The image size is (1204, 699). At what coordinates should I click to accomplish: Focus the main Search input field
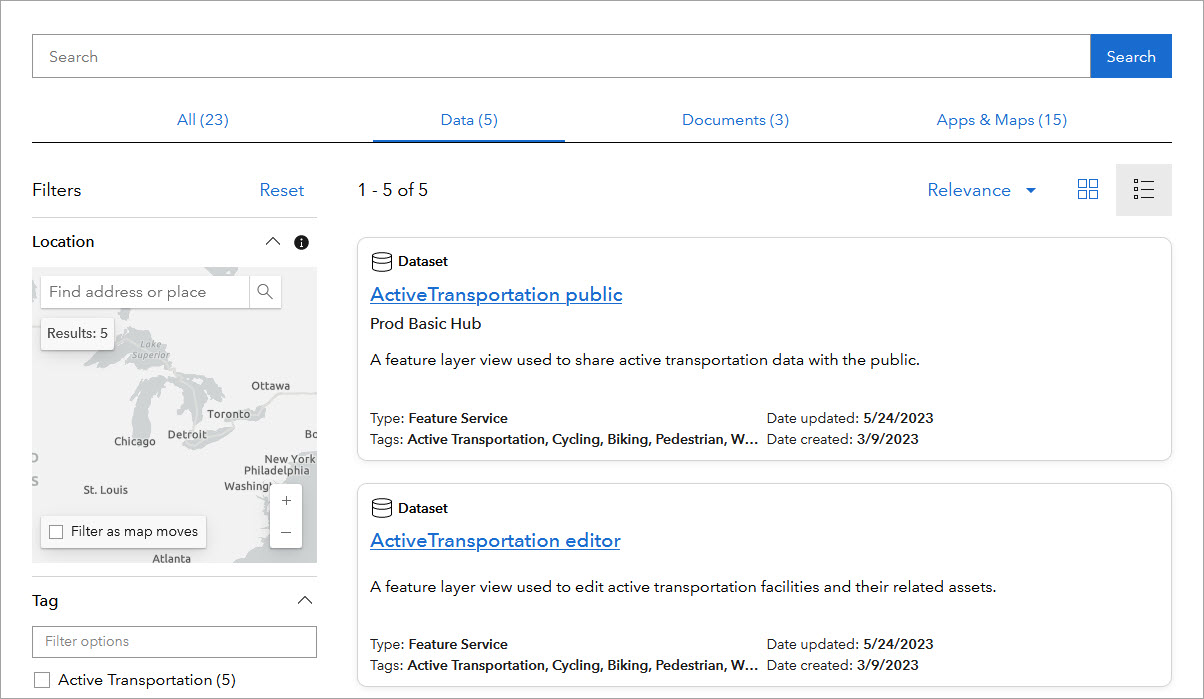point(561,56)
